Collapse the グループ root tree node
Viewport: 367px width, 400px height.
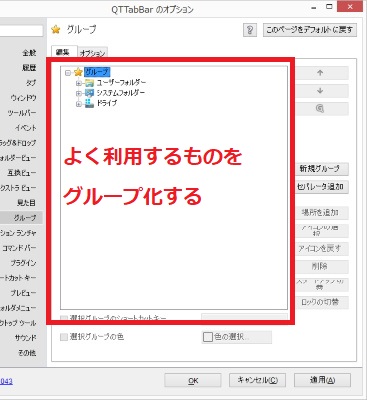pyautogui.click(x=68, y=72)
